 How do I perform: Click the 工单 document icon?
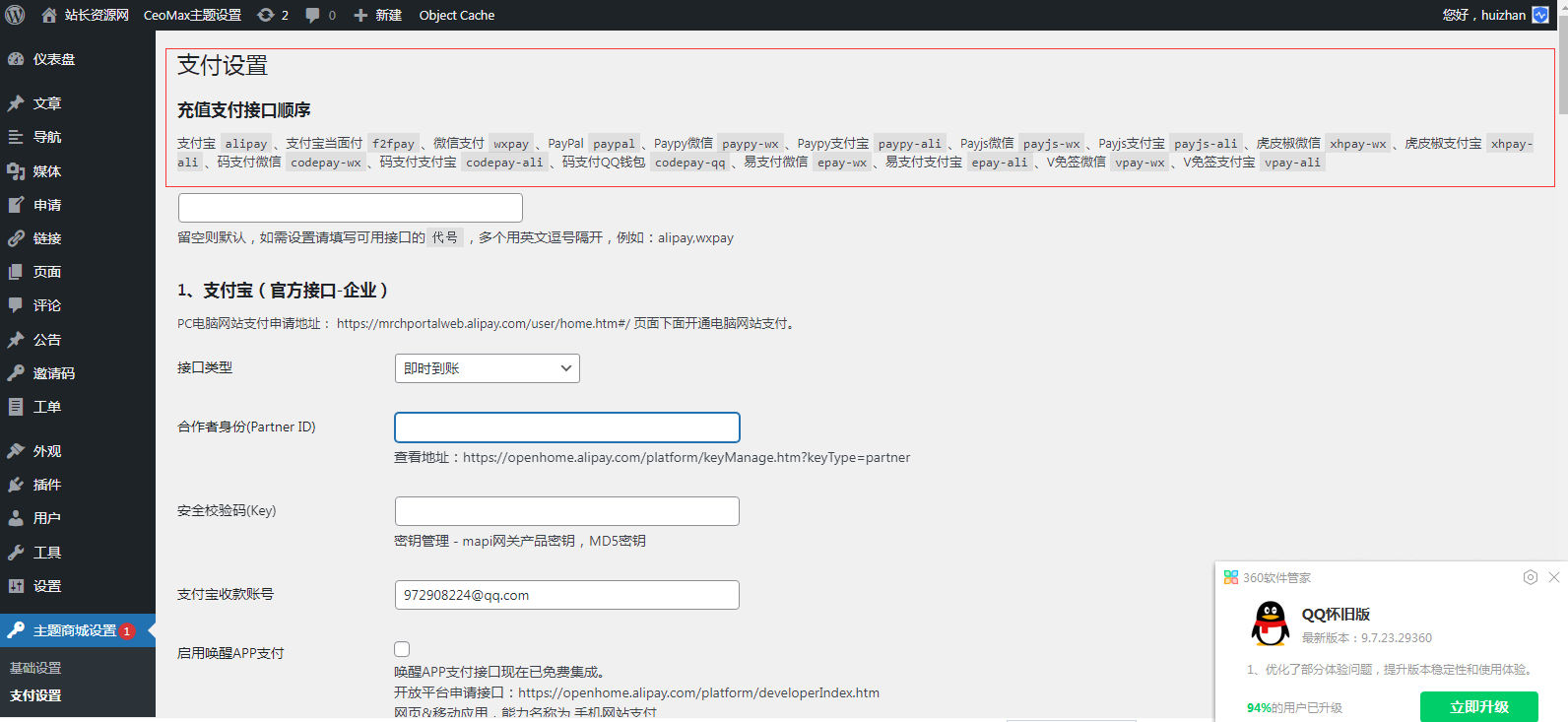point(16,407)
